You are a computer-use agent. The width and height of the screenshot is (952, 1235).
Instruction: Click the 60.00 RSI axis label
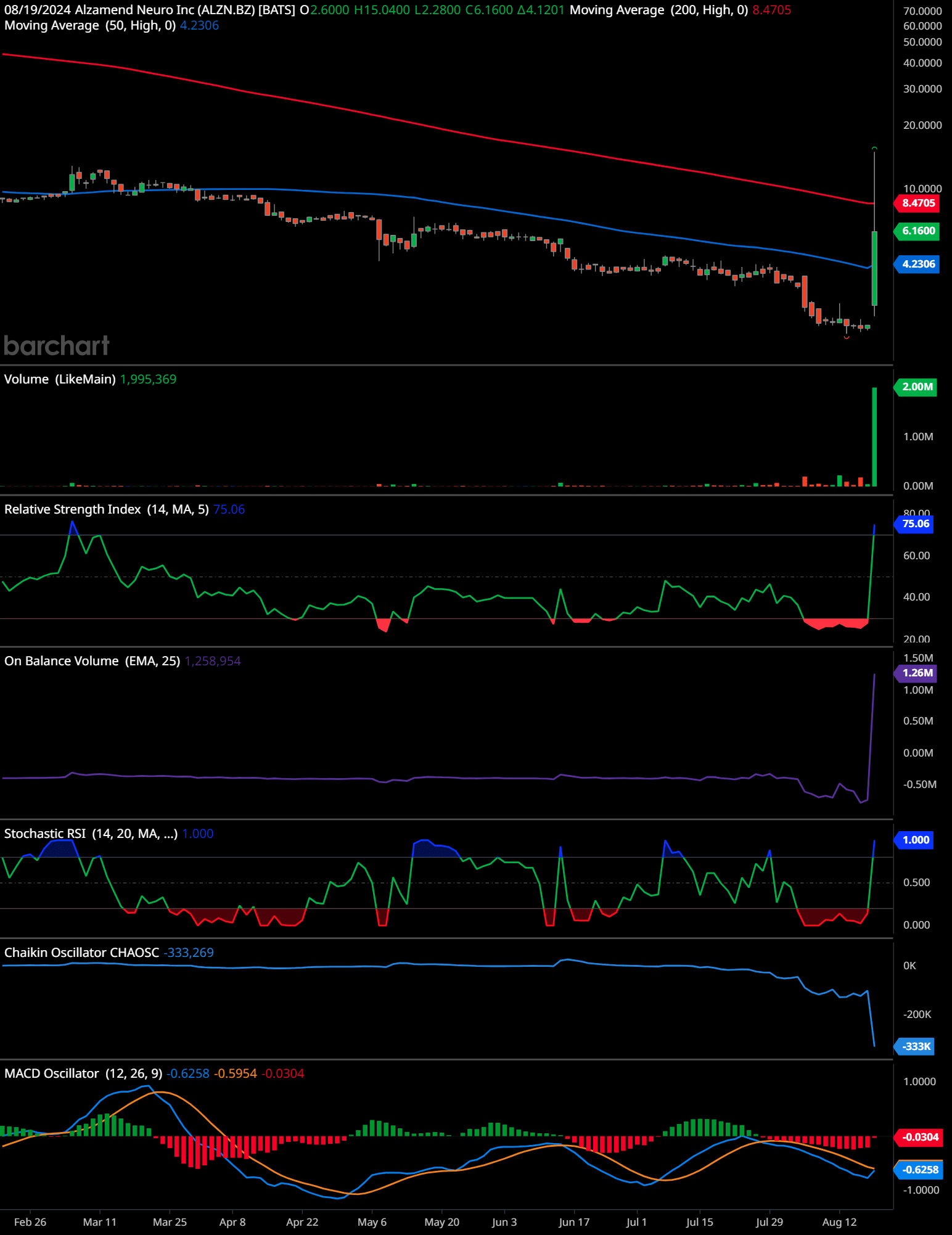pyautogui.click(x=916, y=556)
